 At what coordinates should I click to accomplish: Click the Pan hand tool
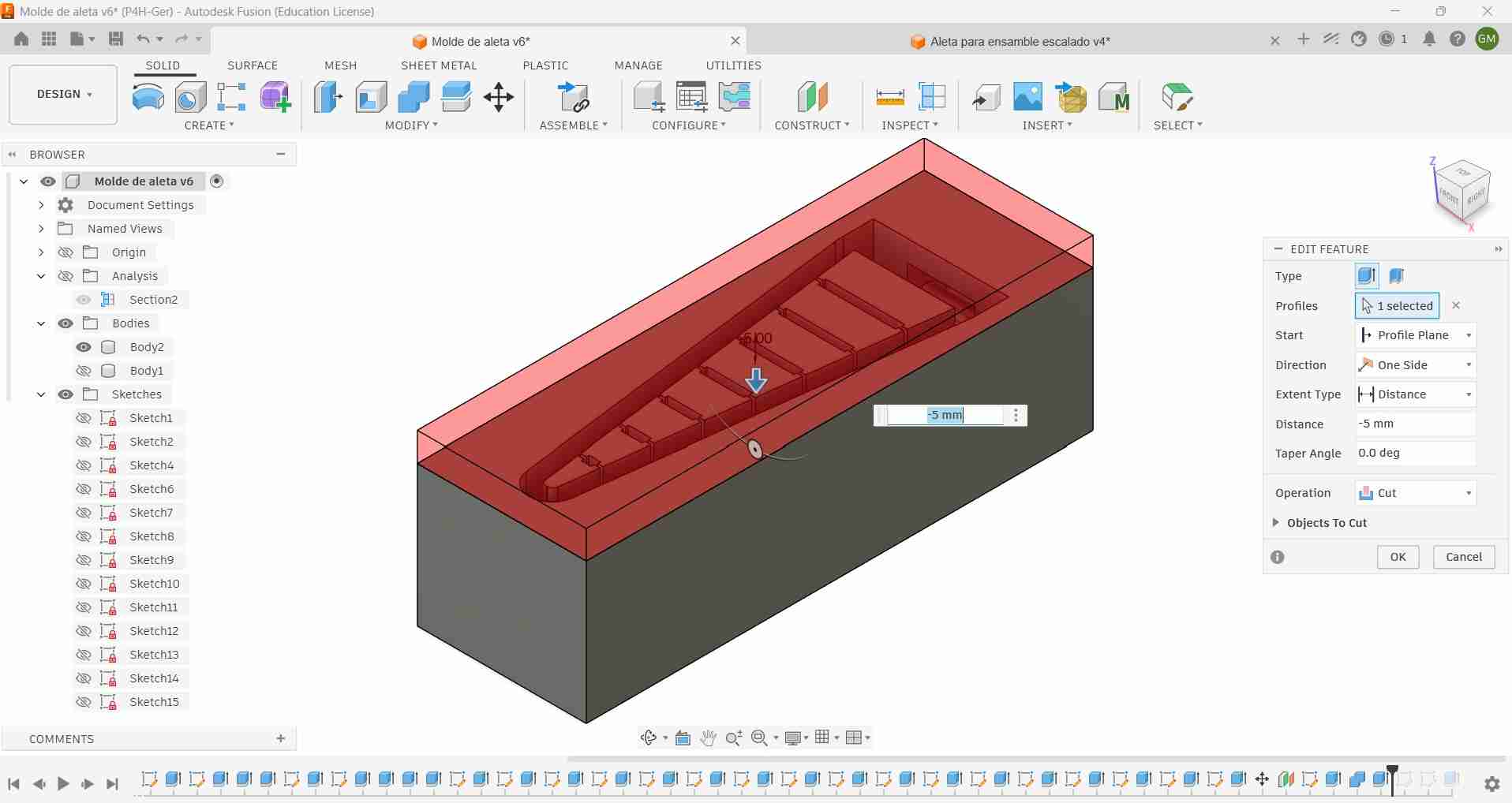point(708,738)
